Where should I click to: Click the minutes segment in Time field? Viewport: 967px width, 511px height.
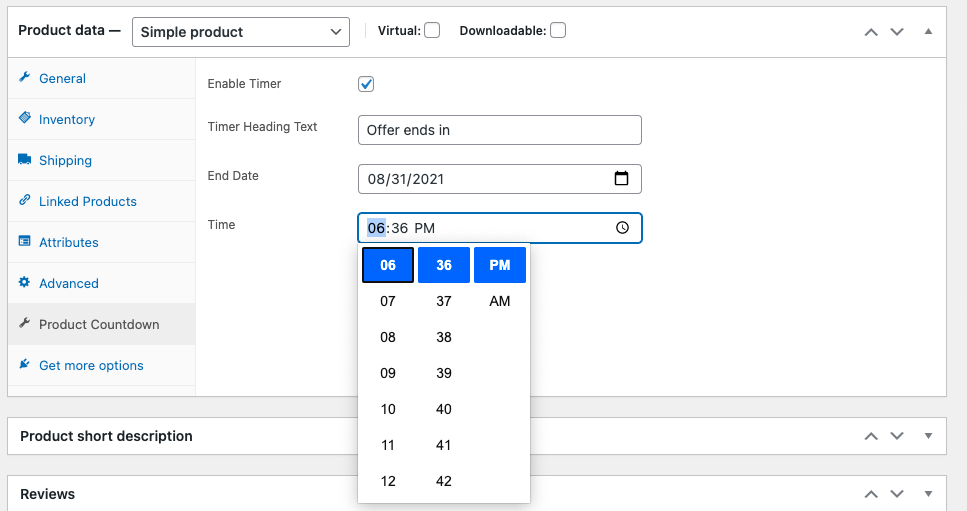click(x=400, y=228)
